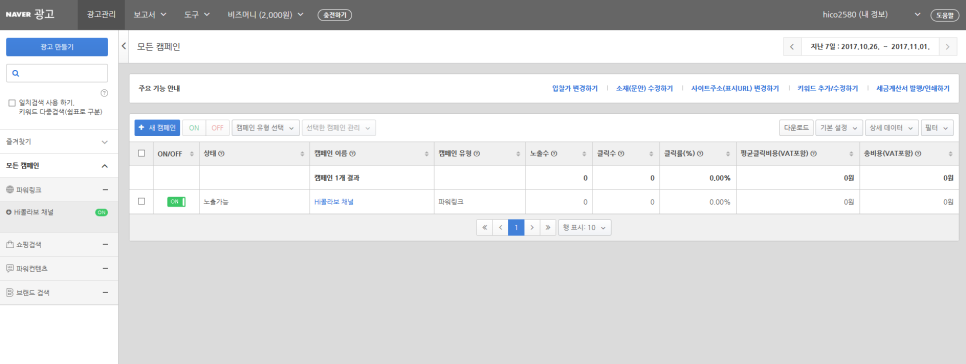Go to next results page
This screenshot has height=364, width=966.
pyautogui.click(x=532, y=227)
